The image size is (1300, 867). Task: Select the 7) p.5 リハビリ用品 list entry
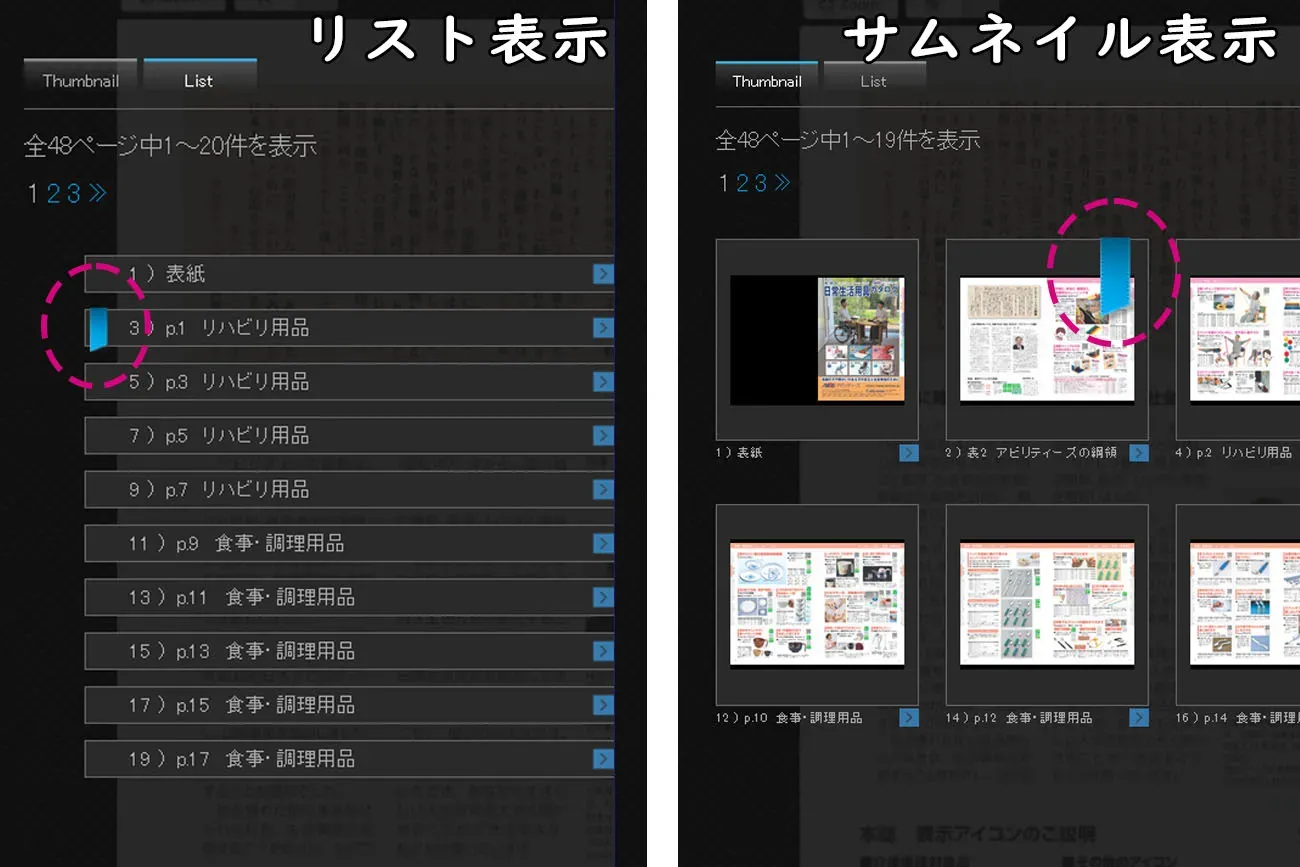[340, 436]
